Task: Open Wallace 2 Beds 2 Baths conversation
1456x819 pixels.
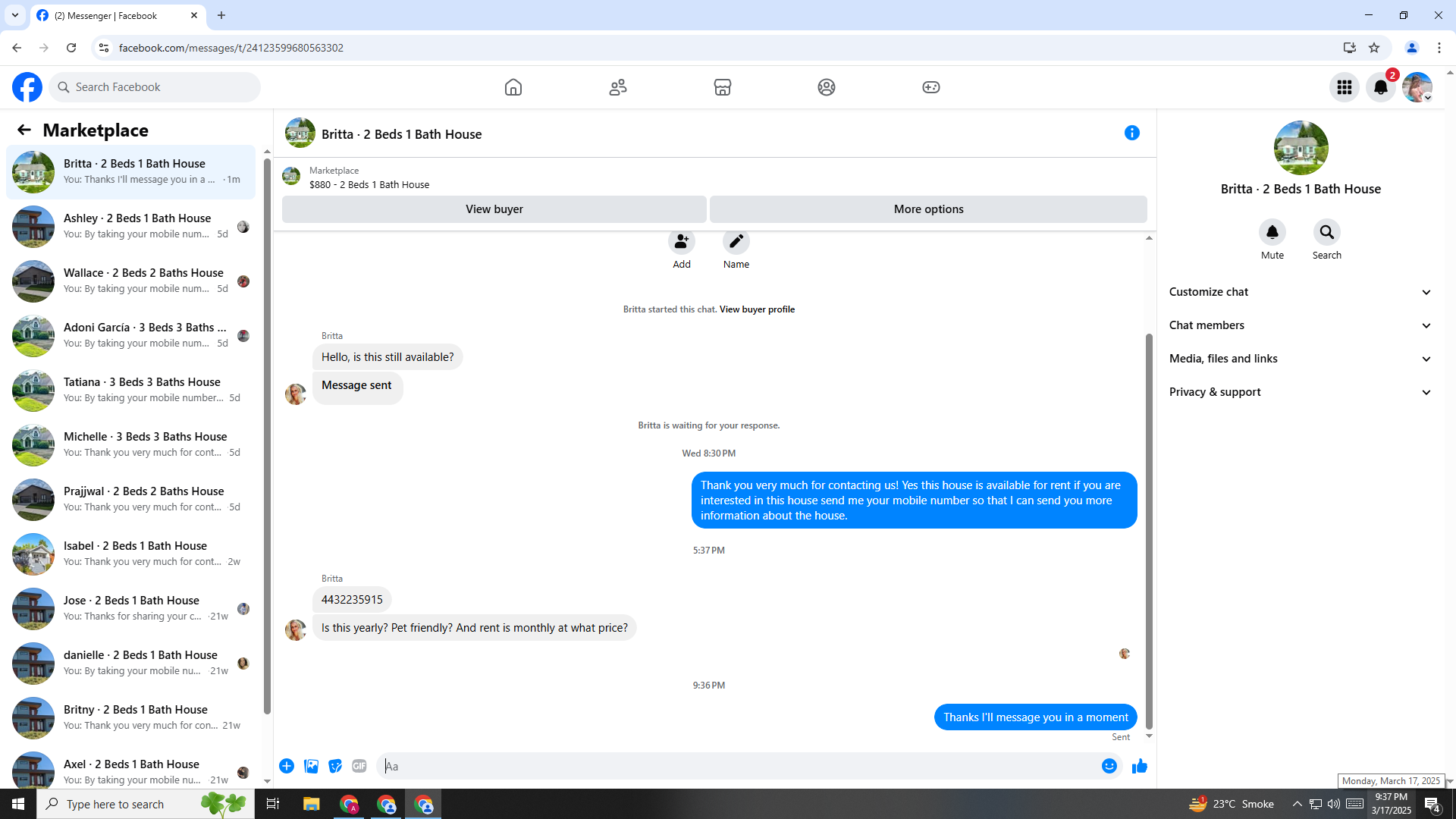Action: coord(131,281)
